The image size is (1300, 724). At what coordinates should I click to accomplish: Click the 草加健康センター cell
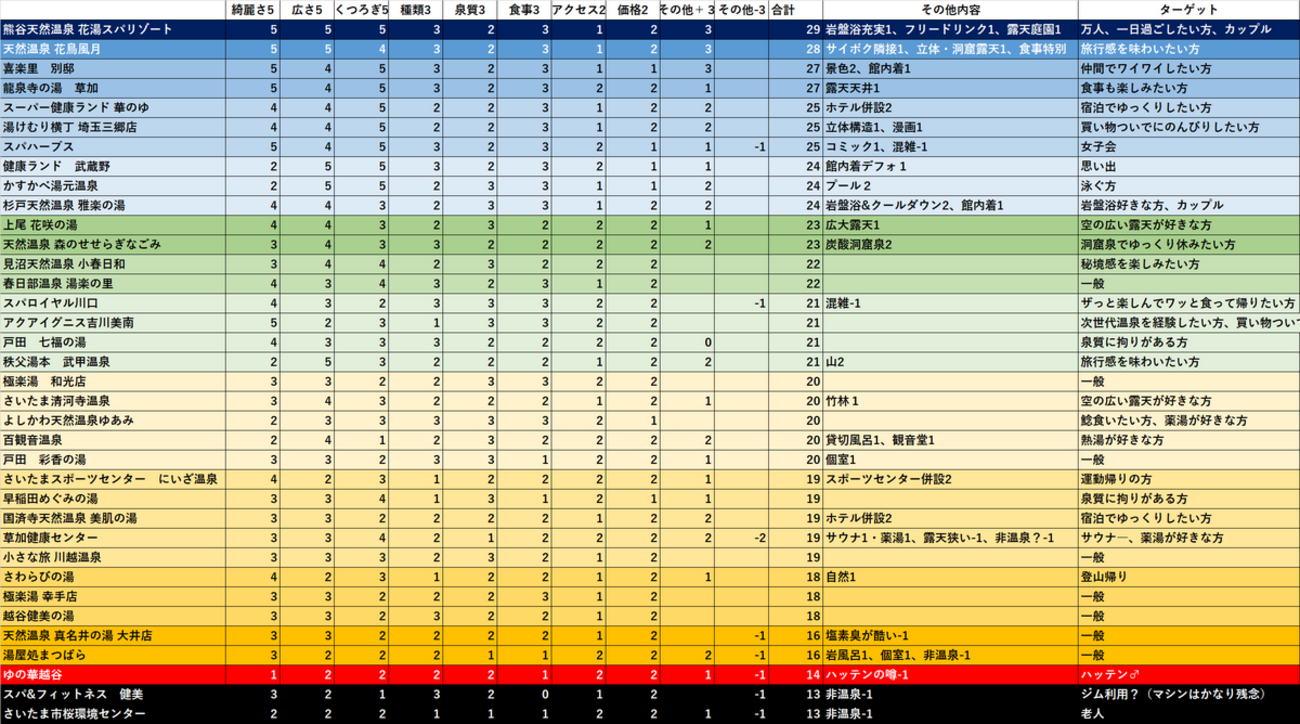point(114,537)
